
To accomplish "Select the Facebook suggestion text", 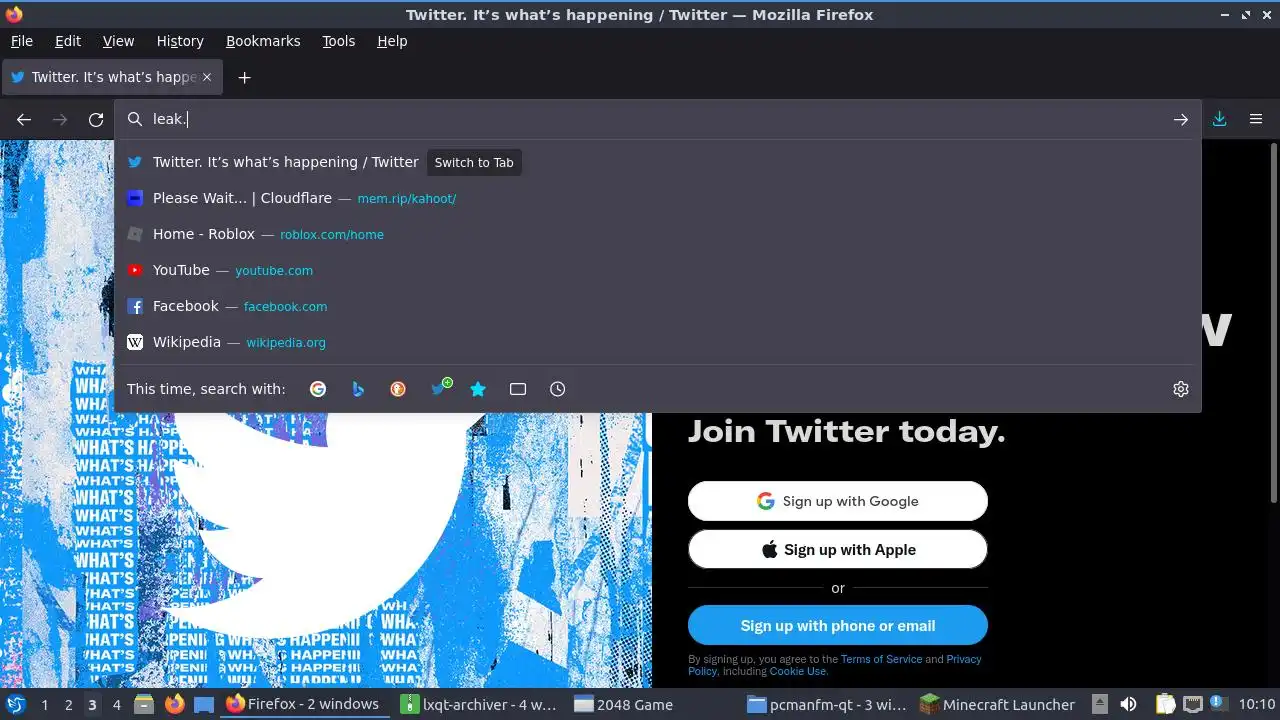I will (x=185, y=306).
